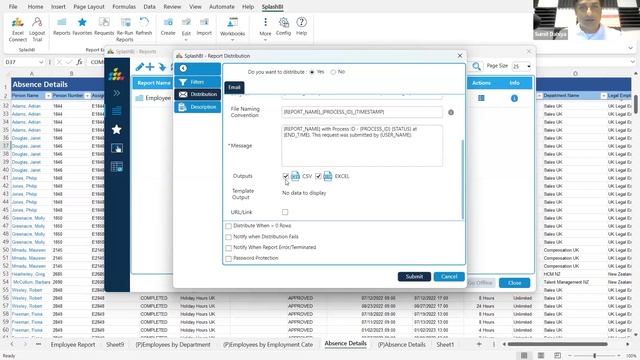Select No for distribute option
The height and width of the screenshot is (360, 640).
click(x=333, y=72)
